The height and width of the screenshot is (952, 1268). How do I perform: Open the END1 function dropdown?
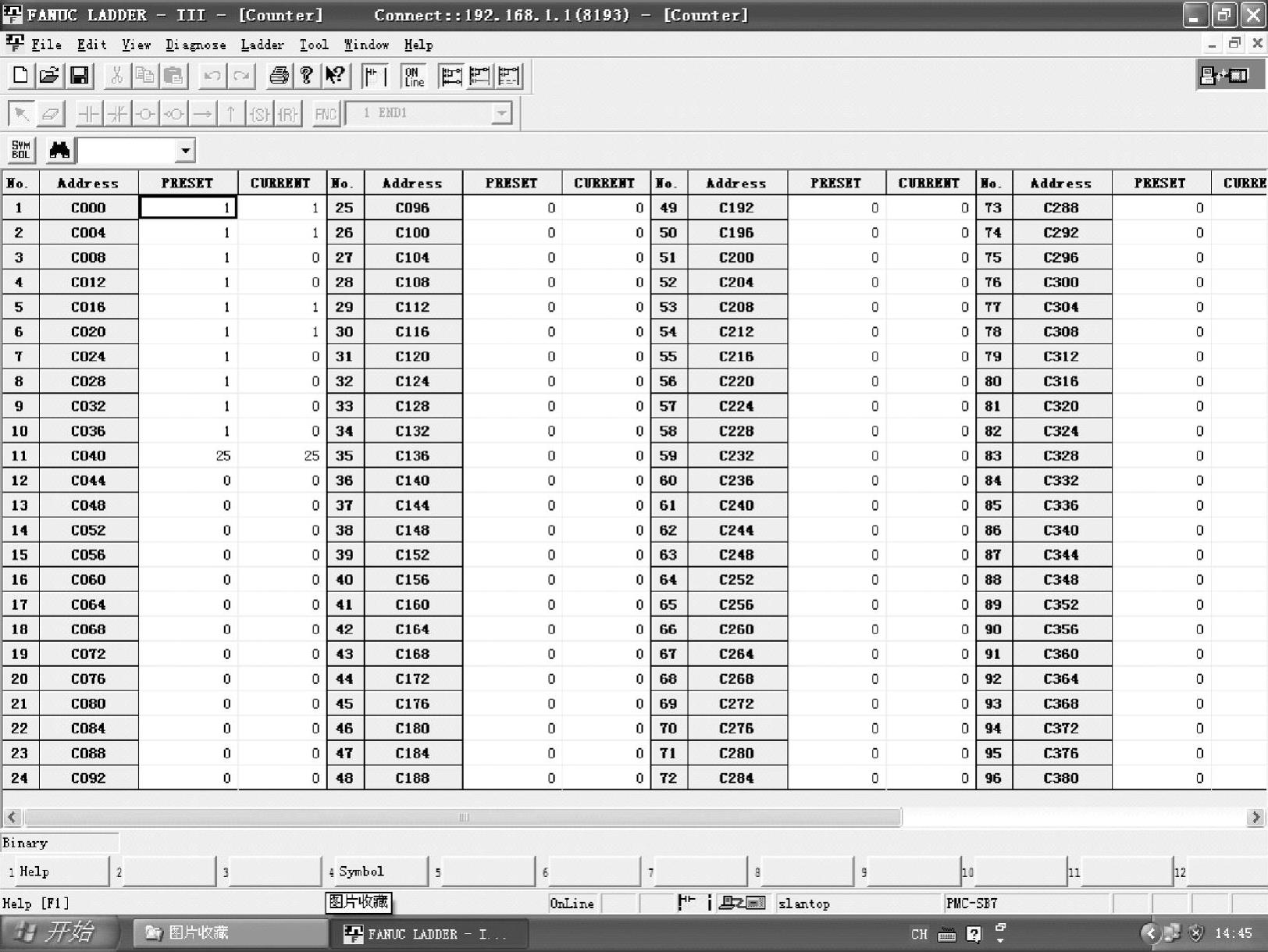coord(501,114)
